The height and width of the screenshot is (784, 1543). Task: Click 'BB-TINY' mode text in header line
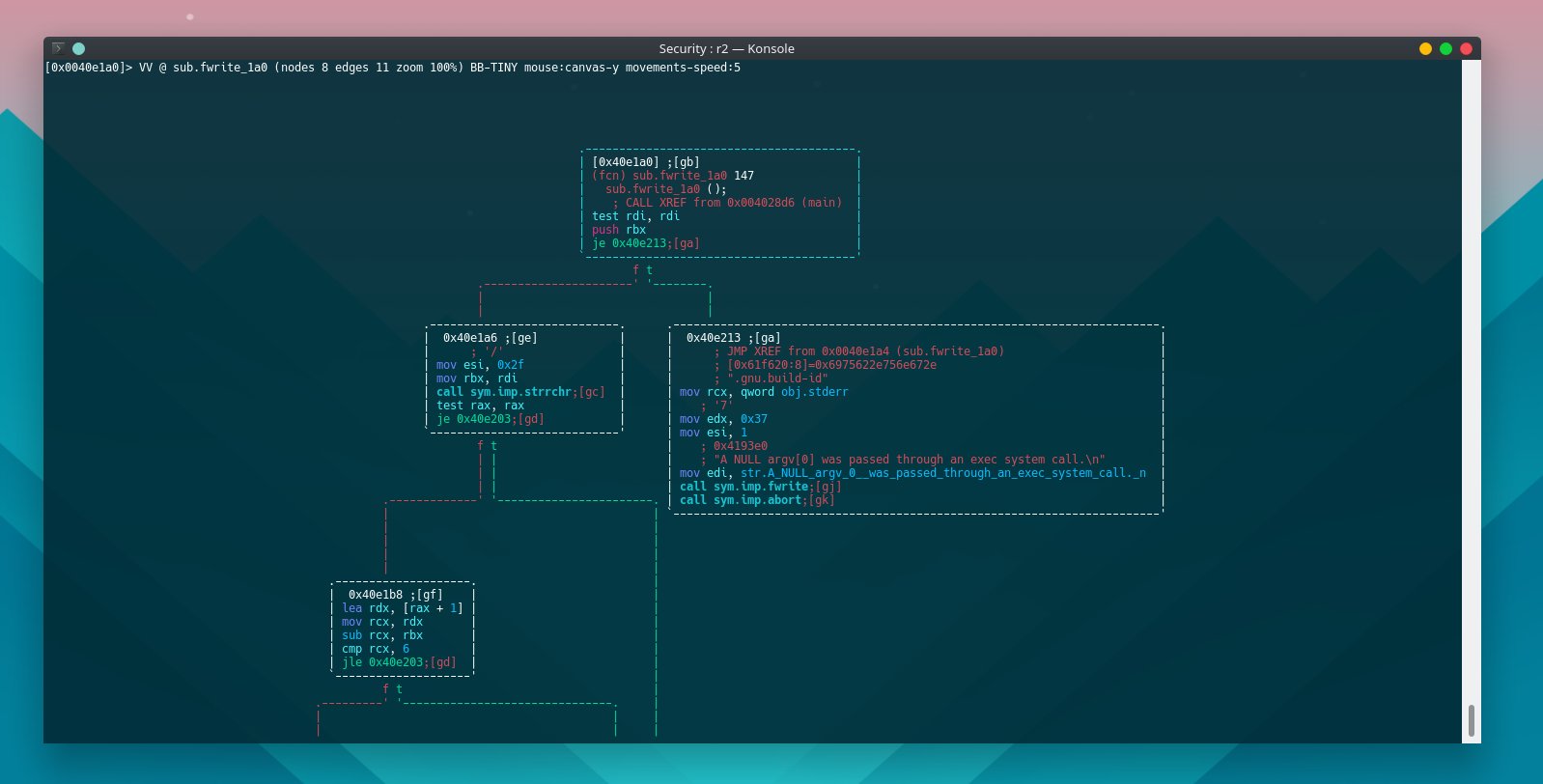493,68
